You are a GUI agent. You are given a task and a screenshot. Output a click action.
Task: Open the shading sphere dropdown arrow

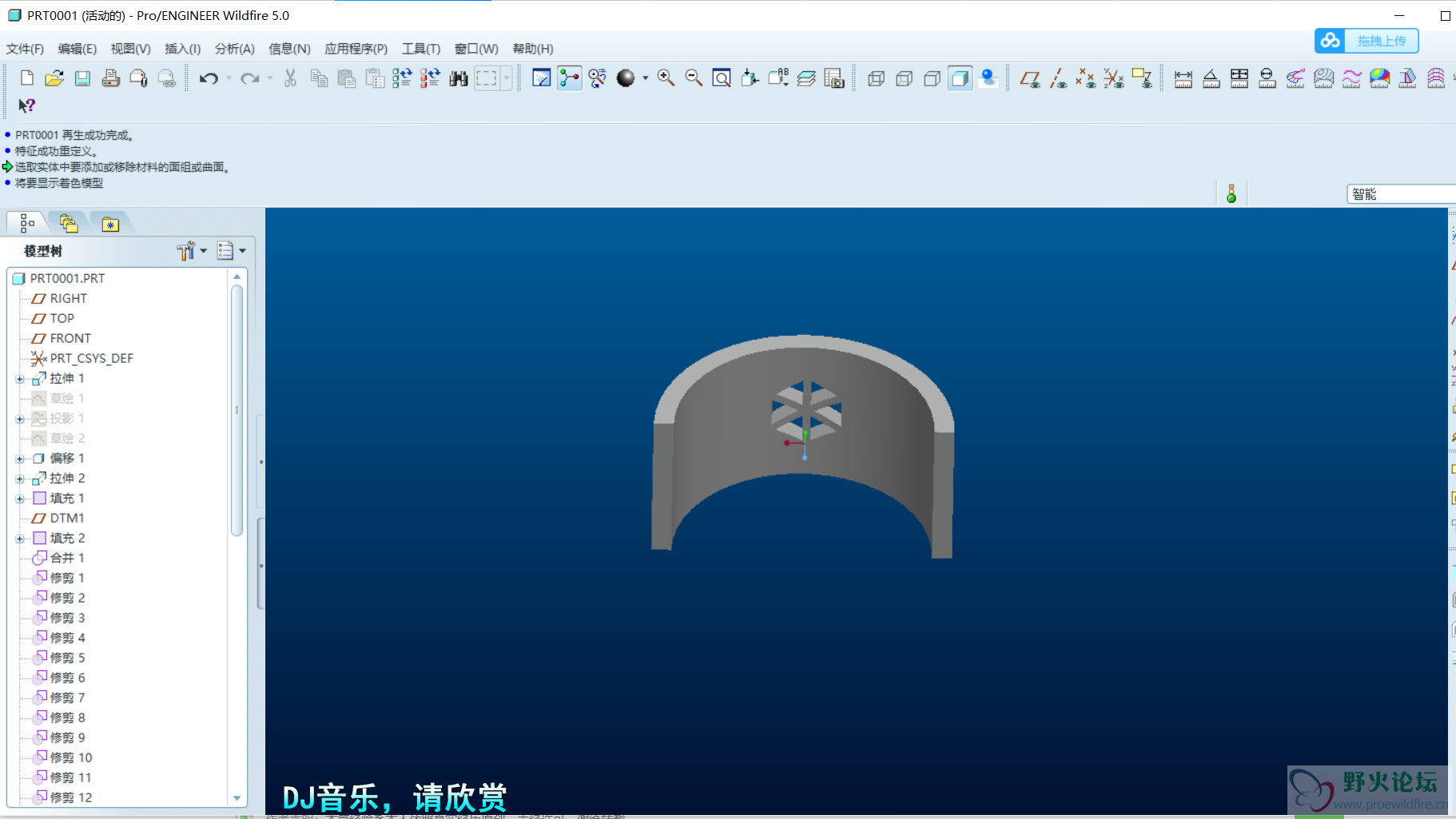(645, 78)
